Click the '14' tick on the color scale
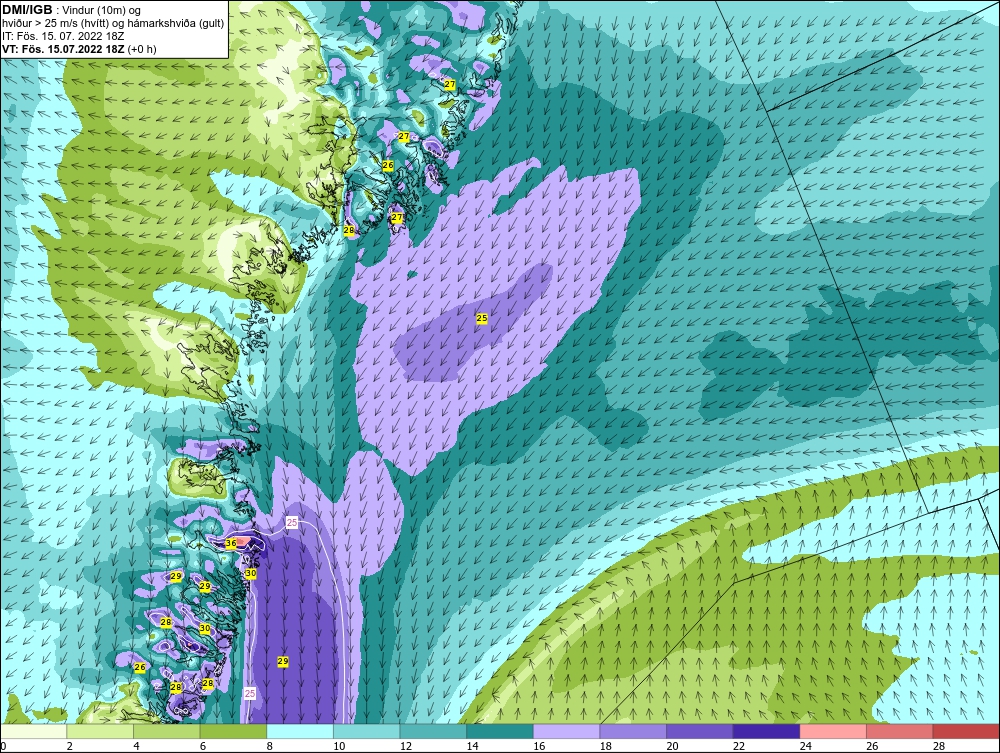 tap(472, 746)
